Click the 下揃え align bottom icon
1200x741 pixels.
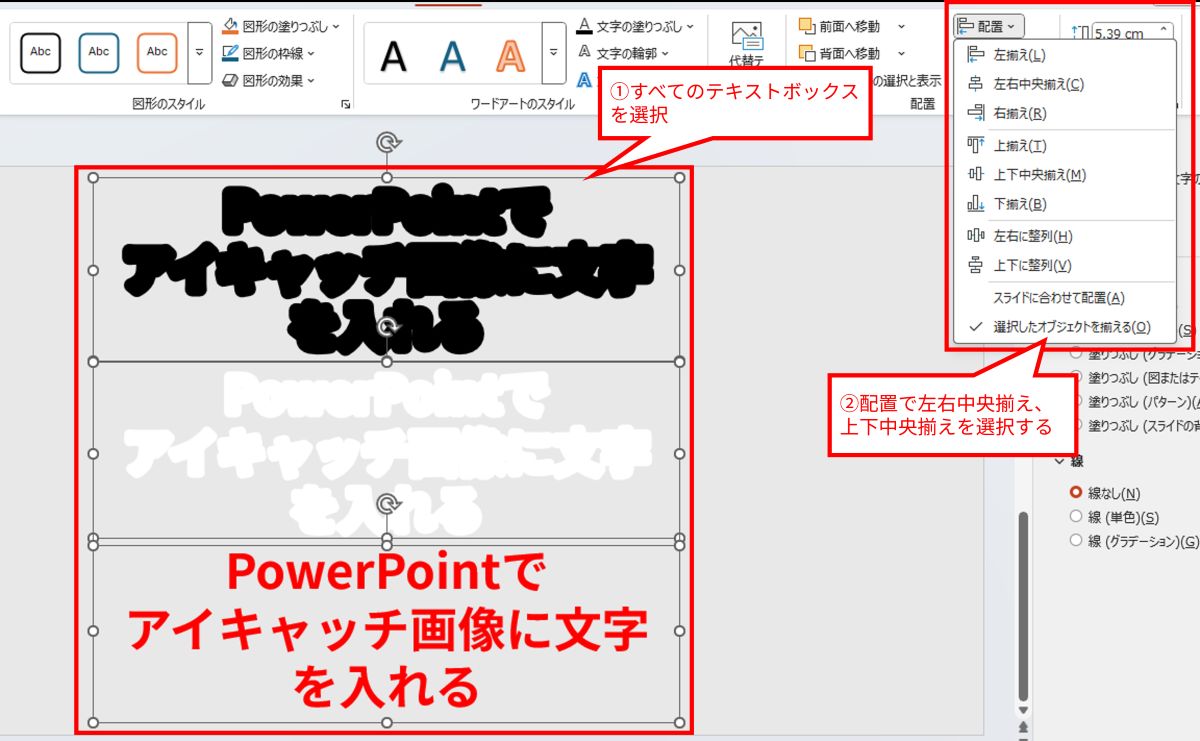pyautogui.click(x=976, y=205)
